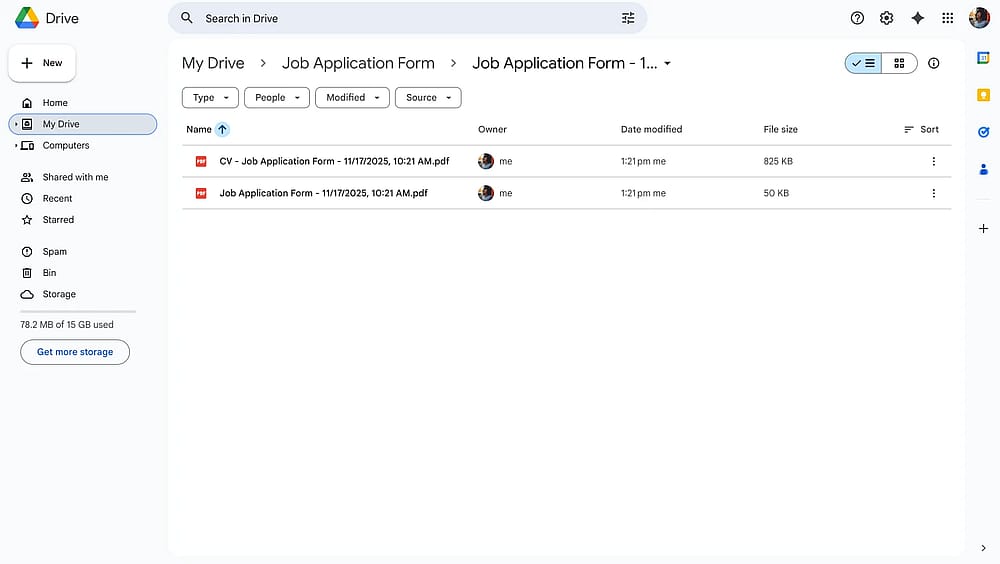Viewport: 1000px width, 564px height.
Task: Open the Source filter dropdown
Action: [428, 98]
